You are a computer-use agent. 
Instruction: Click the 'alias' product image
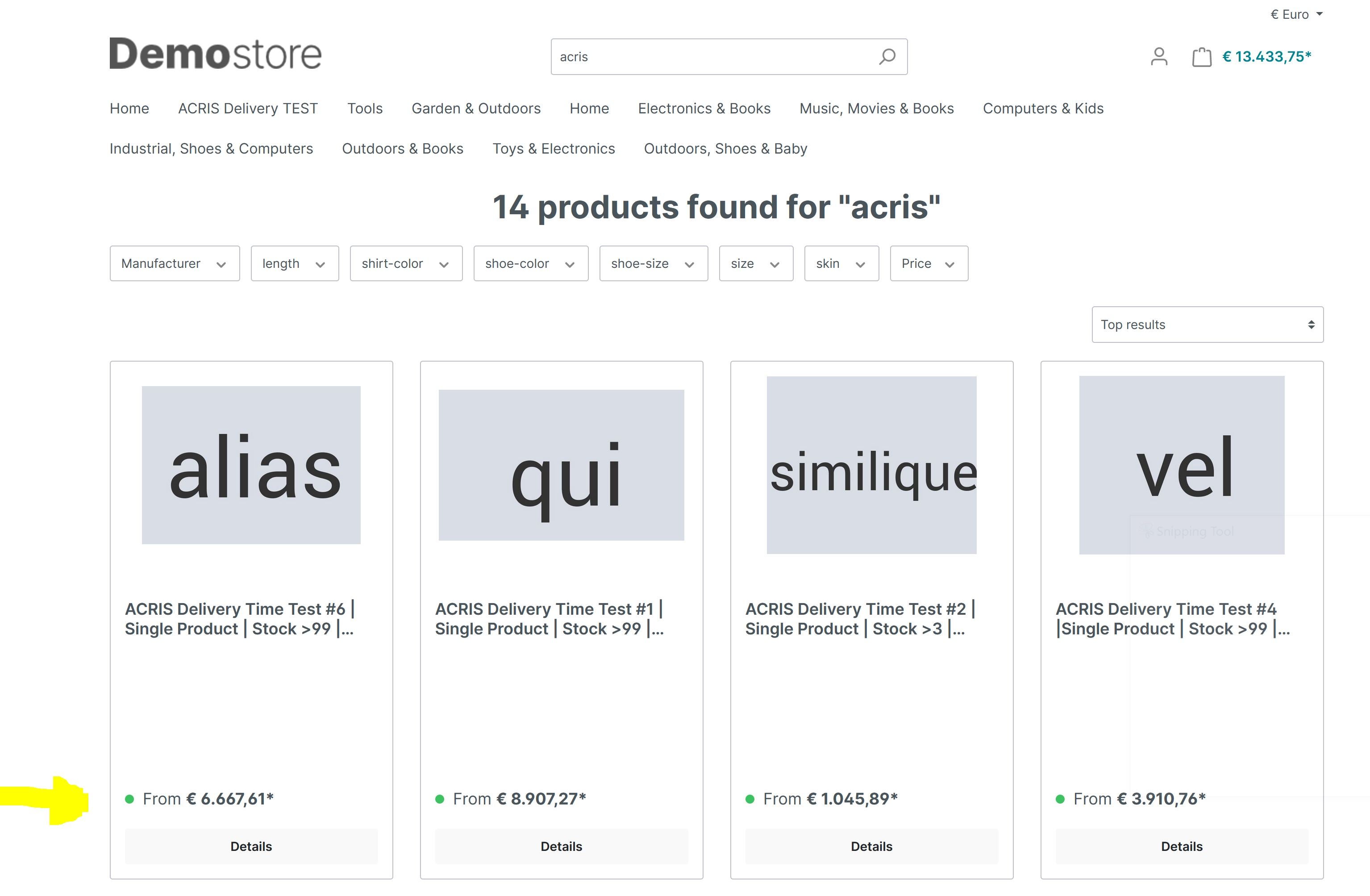(x=251, y=465)
